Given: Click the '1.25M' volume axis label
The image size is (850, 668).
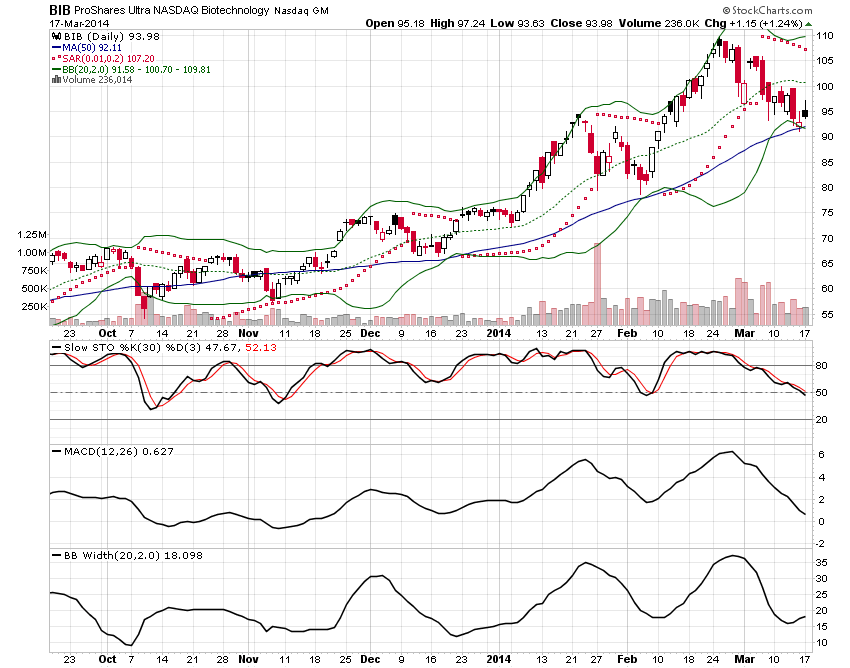Looking at the screenshot, I should coord(32,235).
